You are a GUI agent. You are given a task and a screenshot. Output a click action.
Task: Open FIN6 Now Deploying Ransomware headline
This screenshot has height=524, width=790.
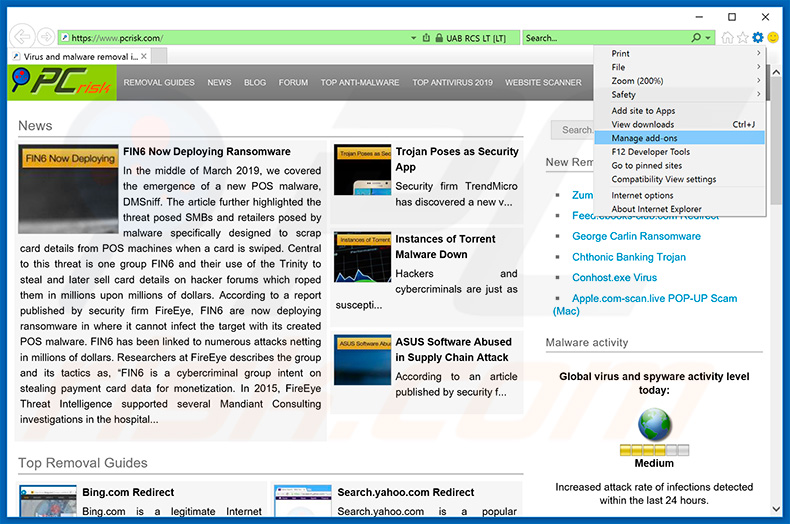coord(207,151)
